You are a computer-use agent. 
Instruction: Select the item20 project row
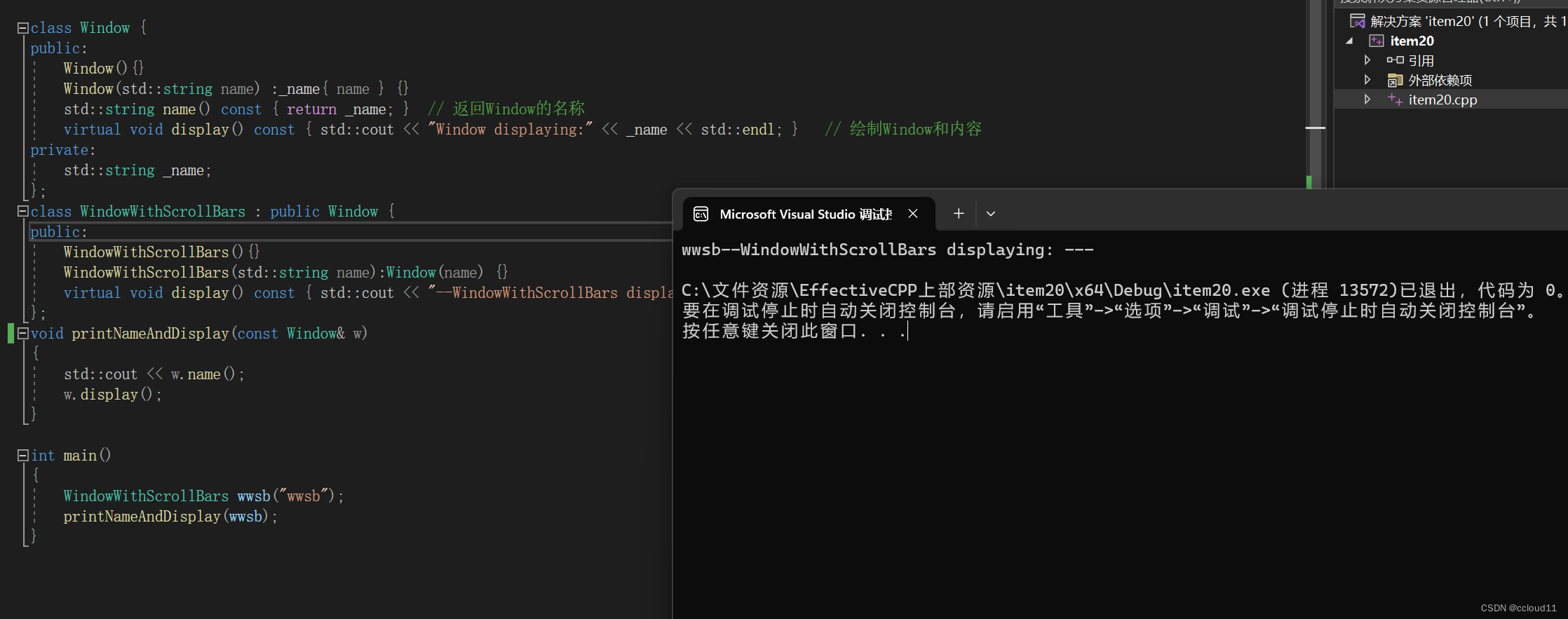(1451, 41)
